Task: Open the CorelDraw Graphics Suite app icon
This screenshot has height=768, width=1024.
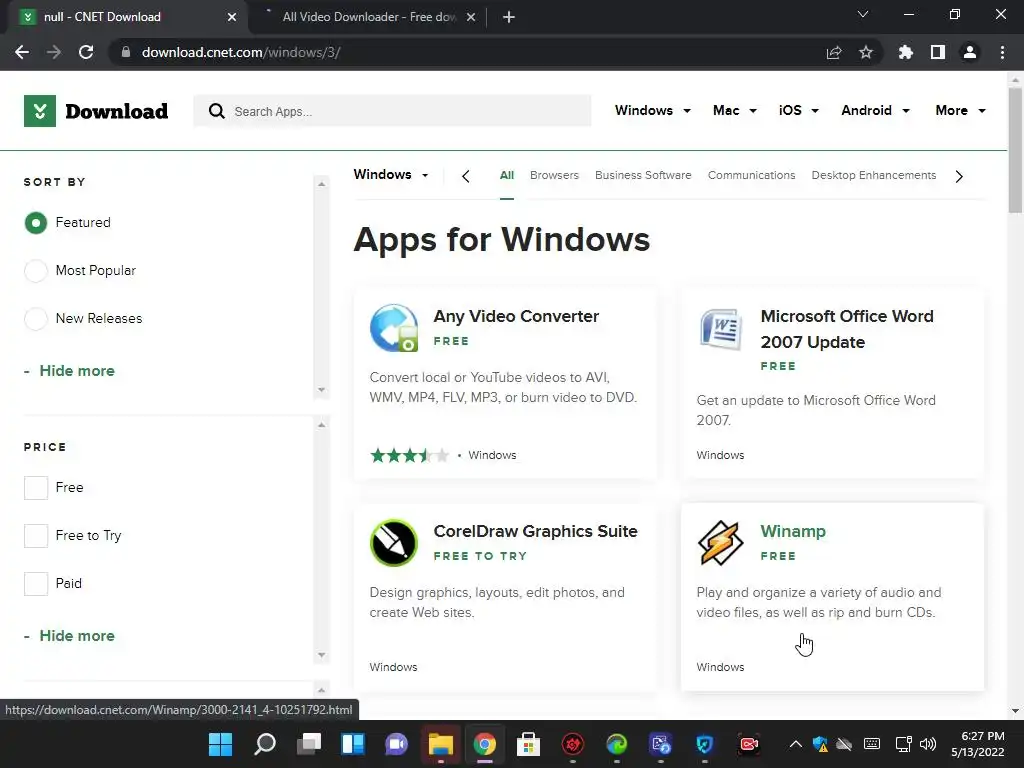Action: click(x=394, y=543)
